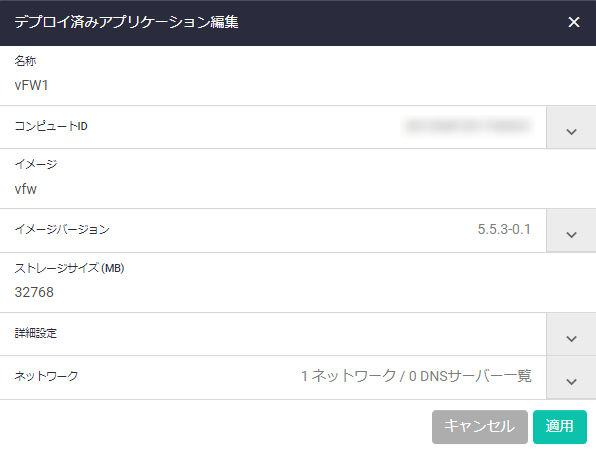This screenshot has height=452, width=596.
Task: Click the 適用 button
Action: tap(560, 427)
